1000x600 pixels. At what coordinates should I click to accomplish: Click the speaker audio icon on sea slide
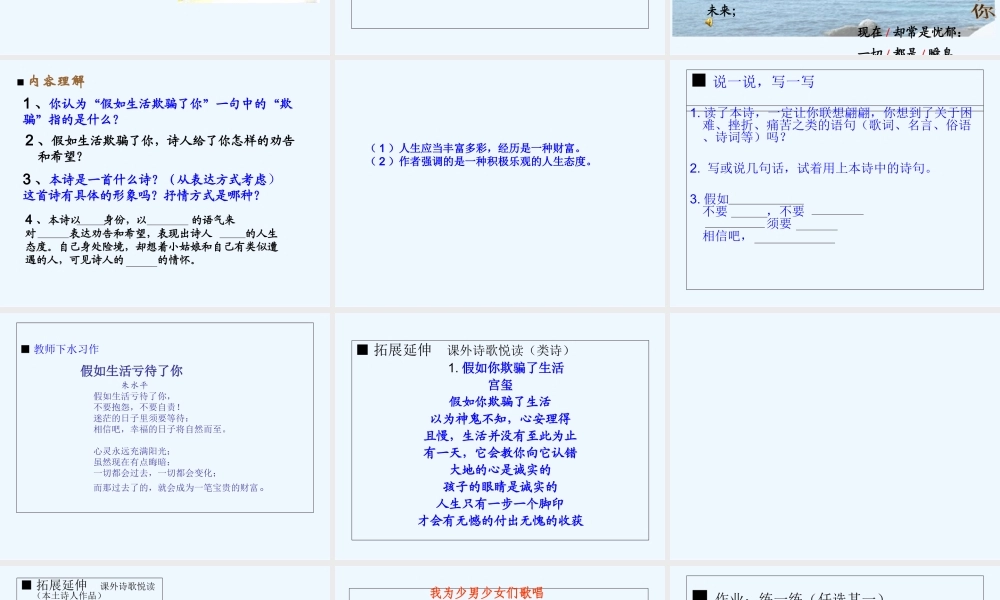click(x=709, y=22)
